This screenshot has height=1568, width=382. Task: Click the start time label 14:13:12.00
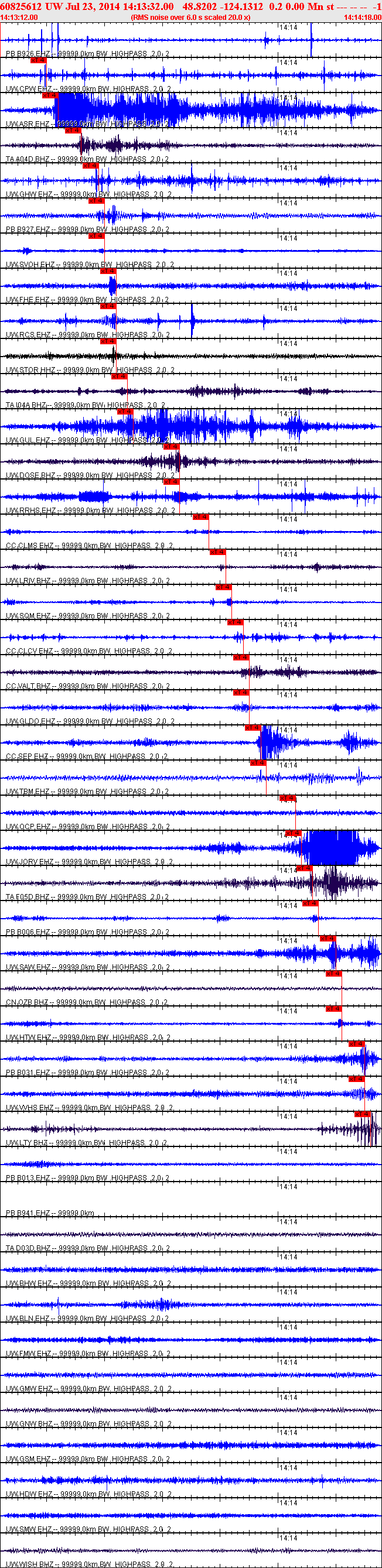coord(19,18)
